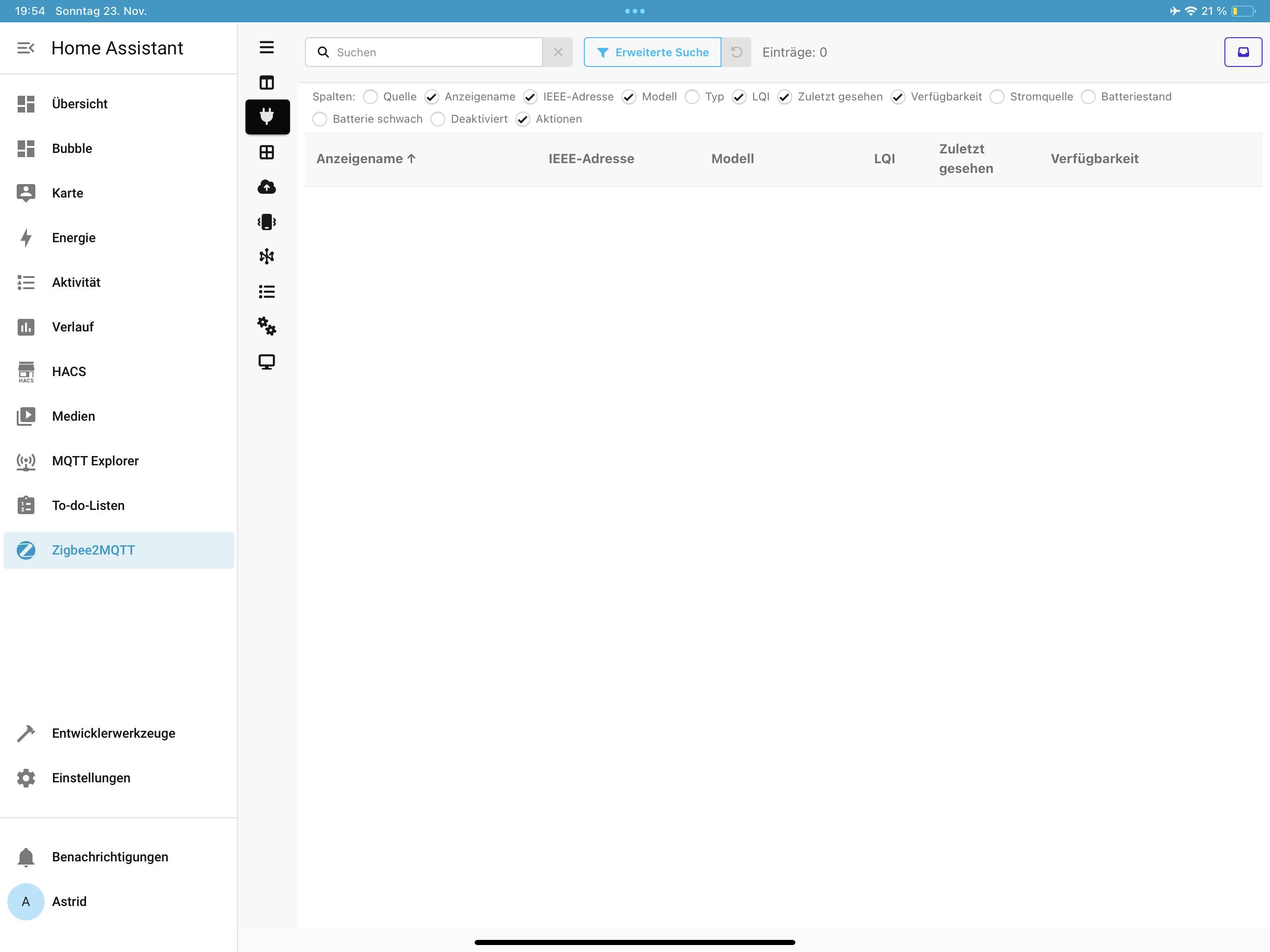
Task: Uncheck the LQI column checkbox
Action: coord(739,97)
